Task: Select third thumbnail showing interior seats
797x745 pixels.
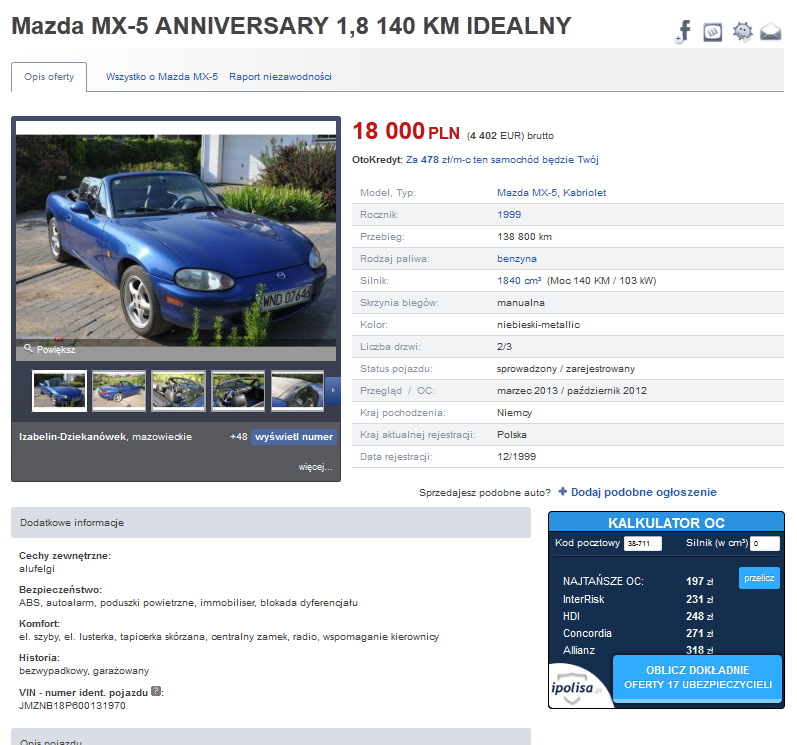Action: tap(178, 390)
